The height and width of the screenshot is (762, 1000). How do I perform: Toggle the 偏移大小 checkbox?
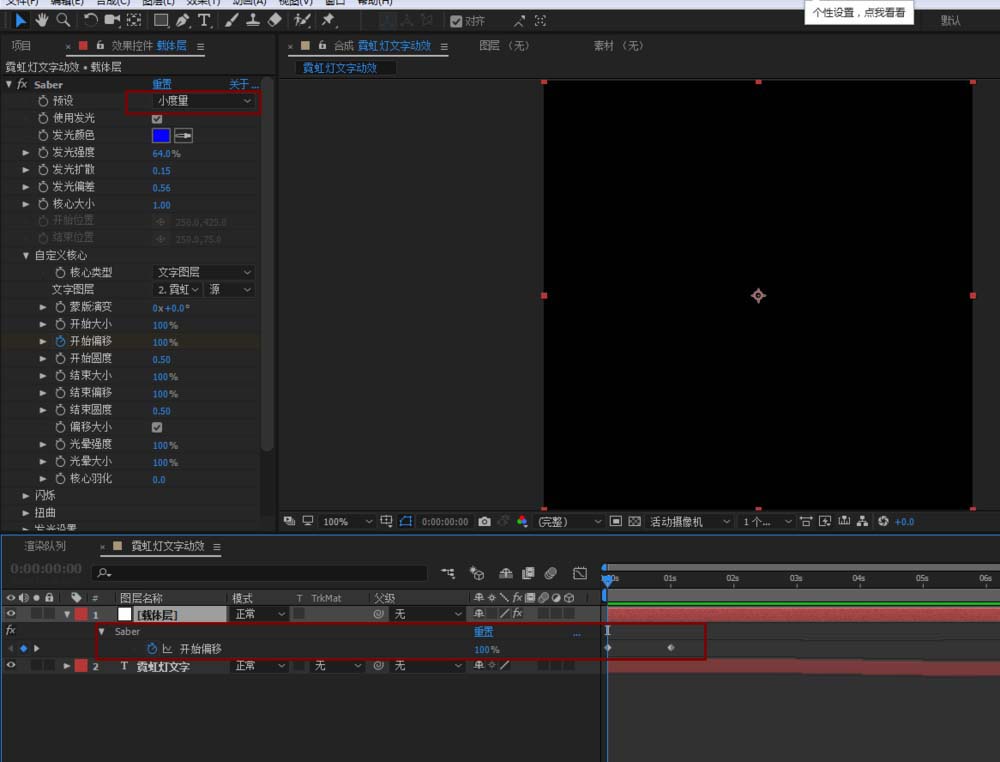tap(157, 427)
